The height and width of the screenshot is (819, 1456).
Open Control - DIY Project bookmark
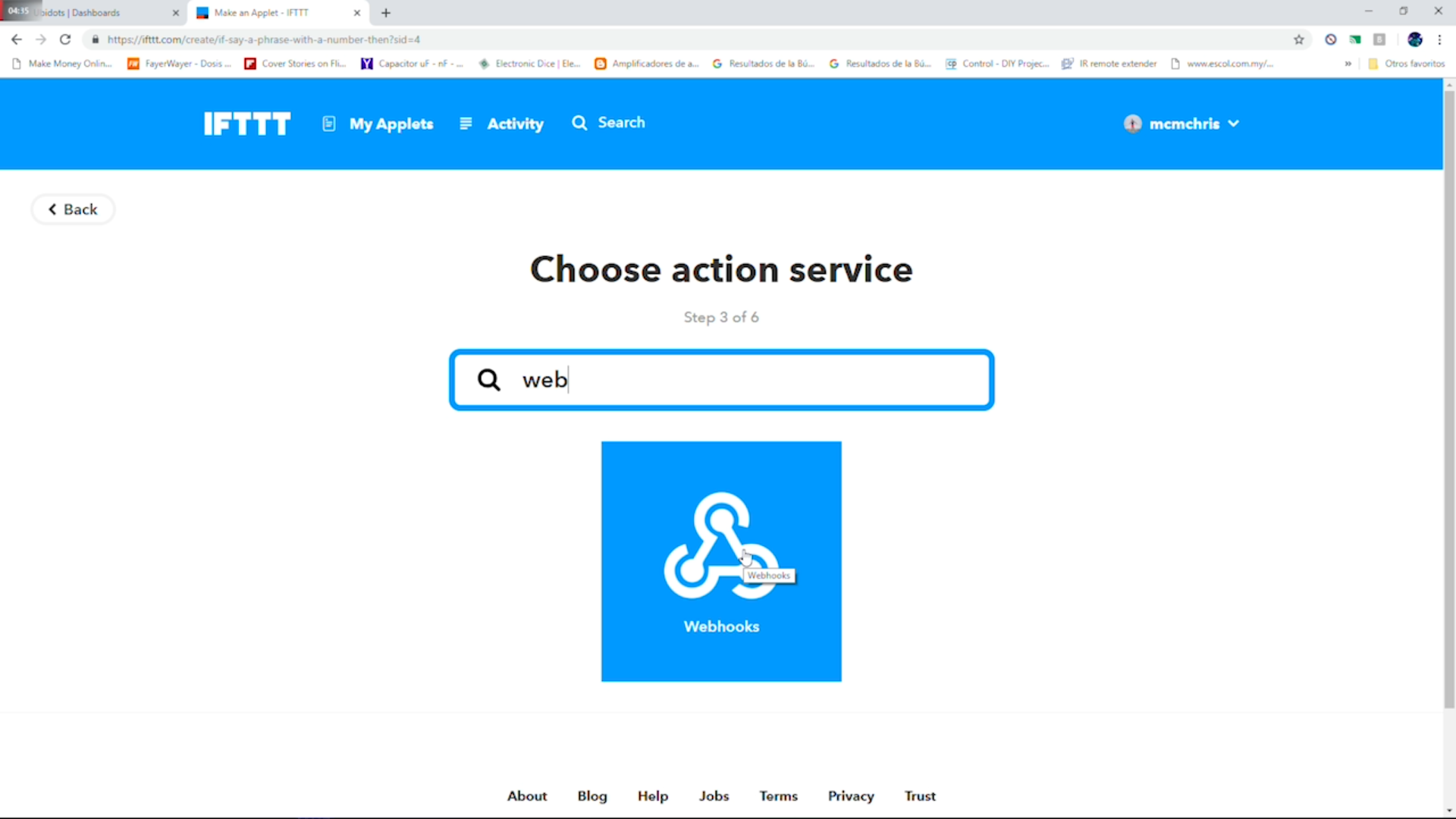(x=997, y=64)
